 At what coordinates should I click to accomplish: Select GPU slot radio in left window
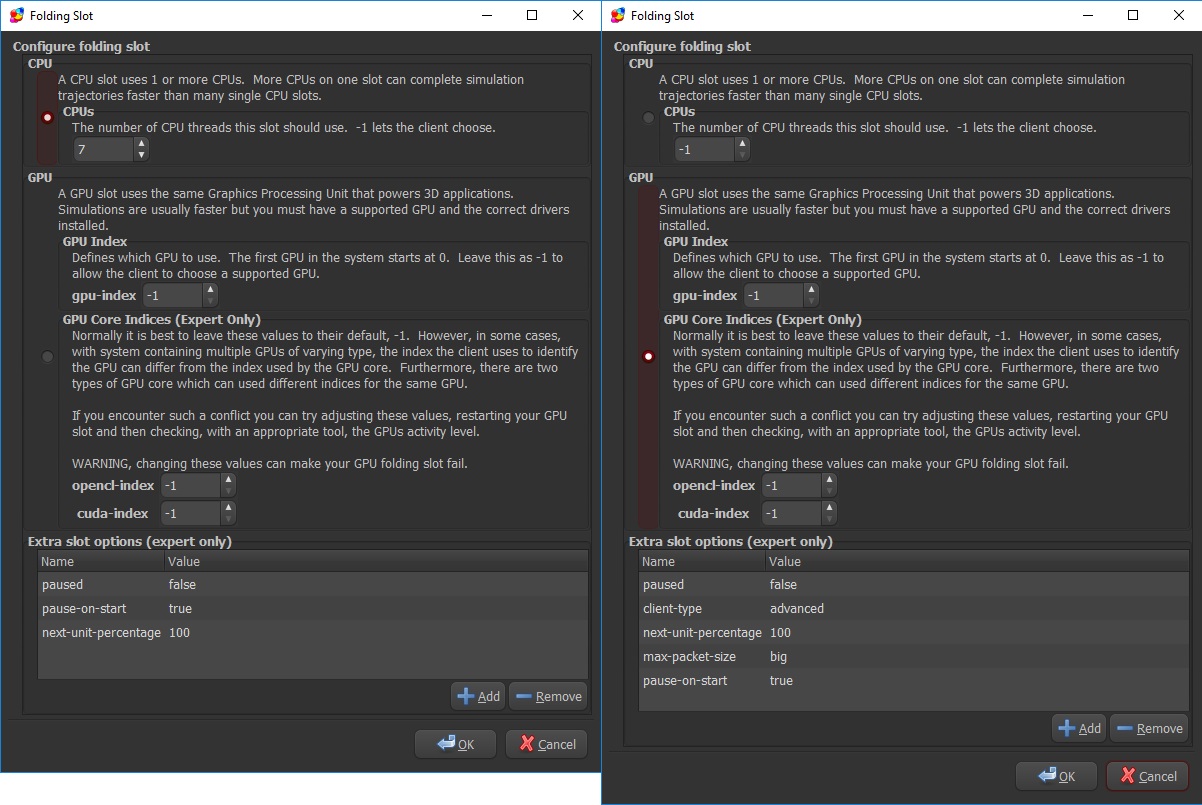coord(47,357)
